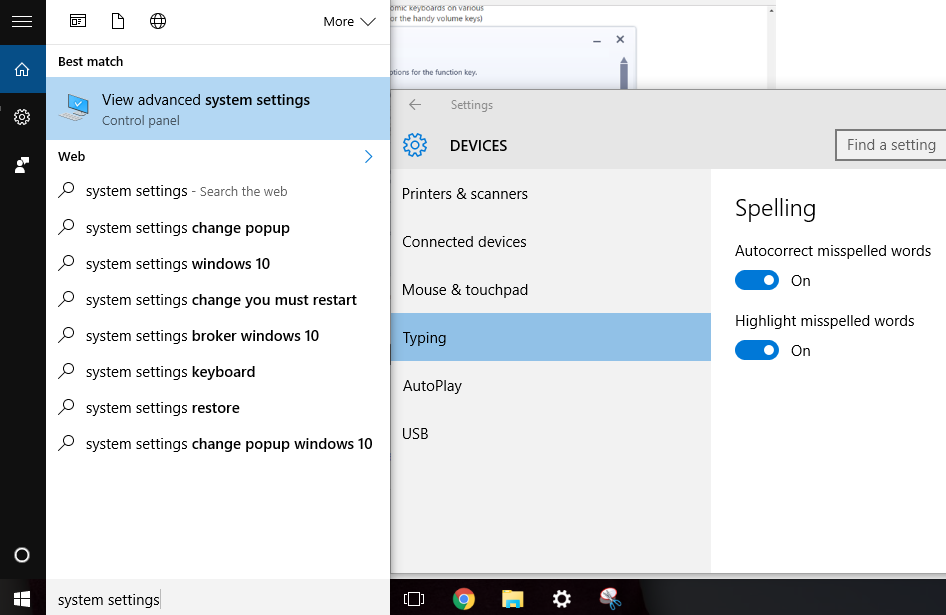The height and width of the screenshot is (615, 946).
Task: Click the web search globe icon
Action: tap(157, 21)
